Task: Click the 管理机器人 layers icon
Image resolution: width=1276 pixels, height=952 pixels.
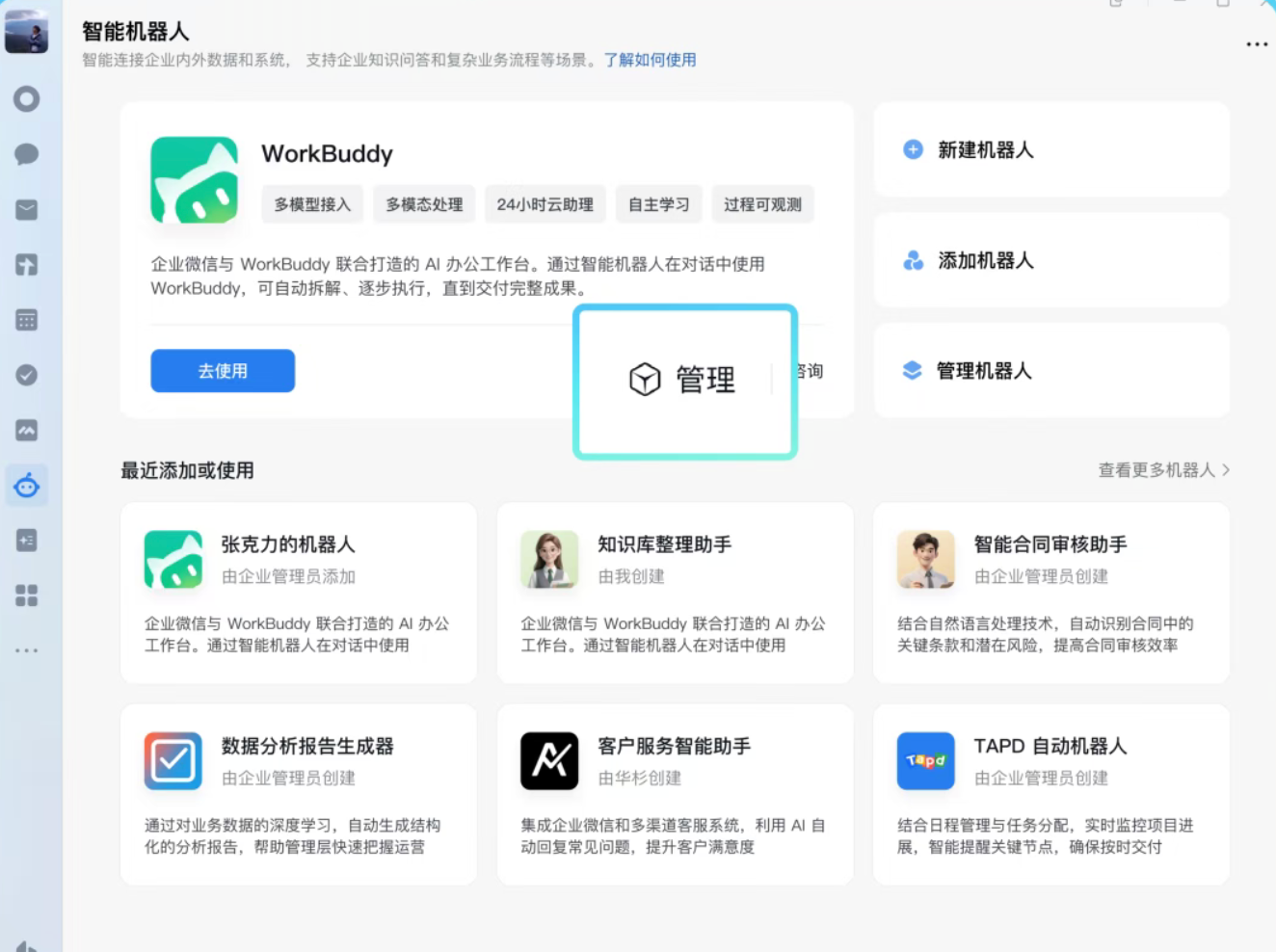Action: coord(912,371)
